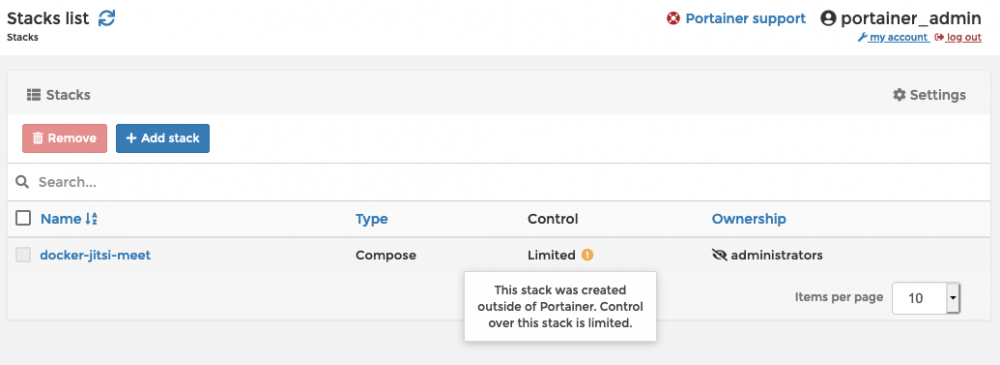Open the docker-jitsi-meet stack
The image size is (1000, 365).
(95, 255)
